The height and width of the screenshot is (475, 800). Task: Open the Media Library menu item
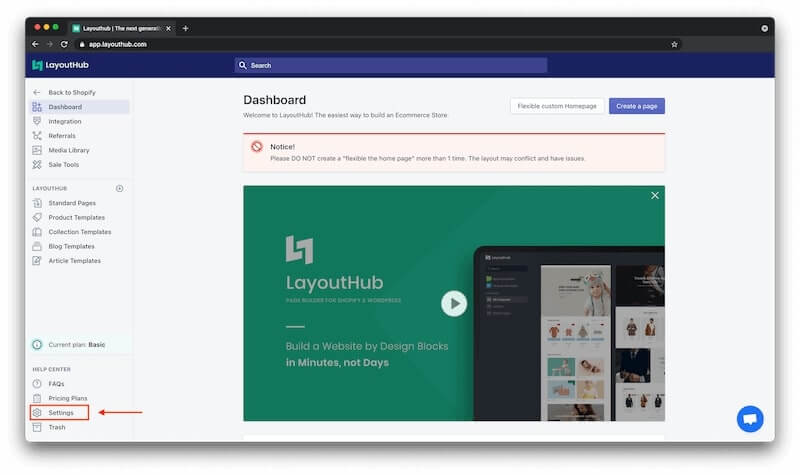click(69, 150)
